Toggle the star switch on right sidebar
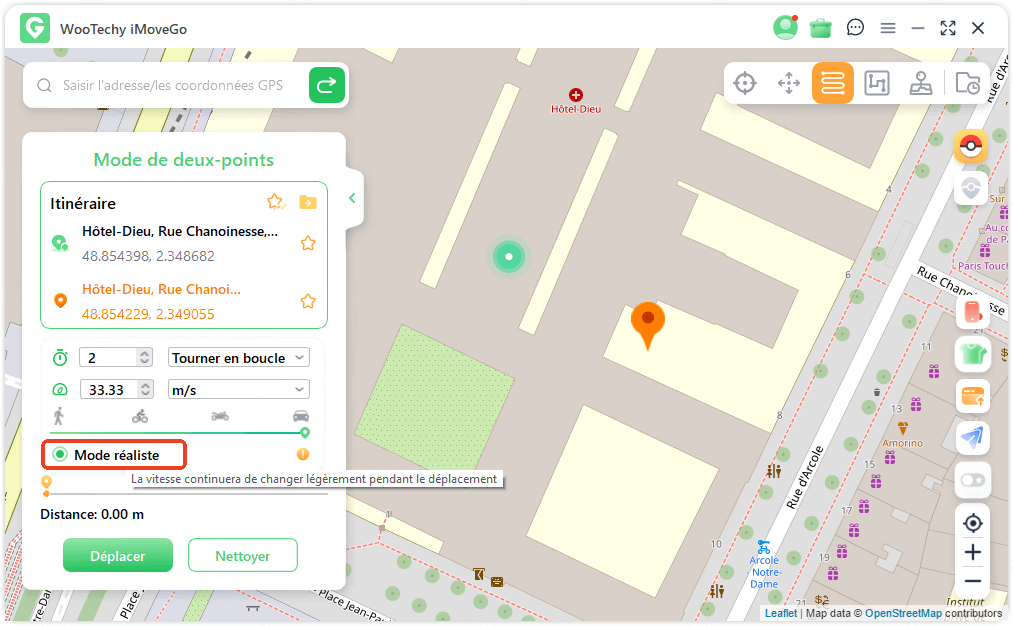This screenshot has width=1013, height=626. point(971,480)
